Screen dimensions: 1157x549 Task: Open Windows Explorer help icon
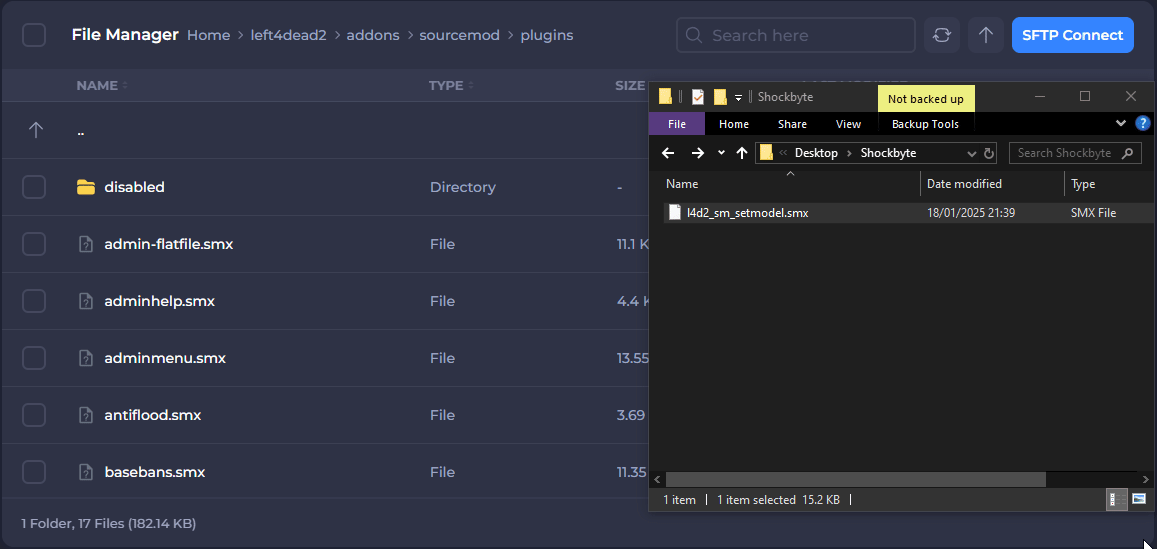(x=1143, y=124)
